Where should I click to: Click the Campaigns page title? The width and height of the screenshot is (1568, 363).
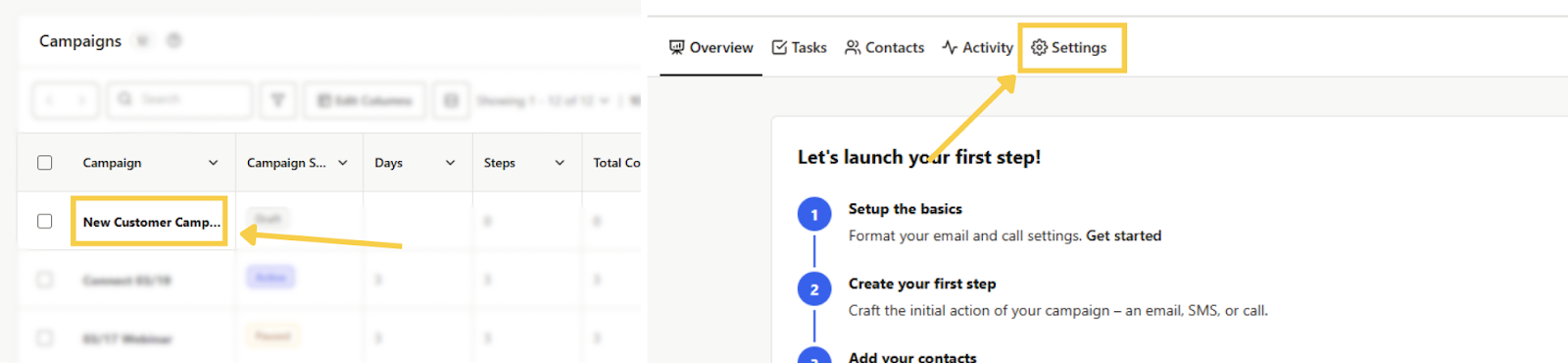pyautogui.click(x=80, y=40)
